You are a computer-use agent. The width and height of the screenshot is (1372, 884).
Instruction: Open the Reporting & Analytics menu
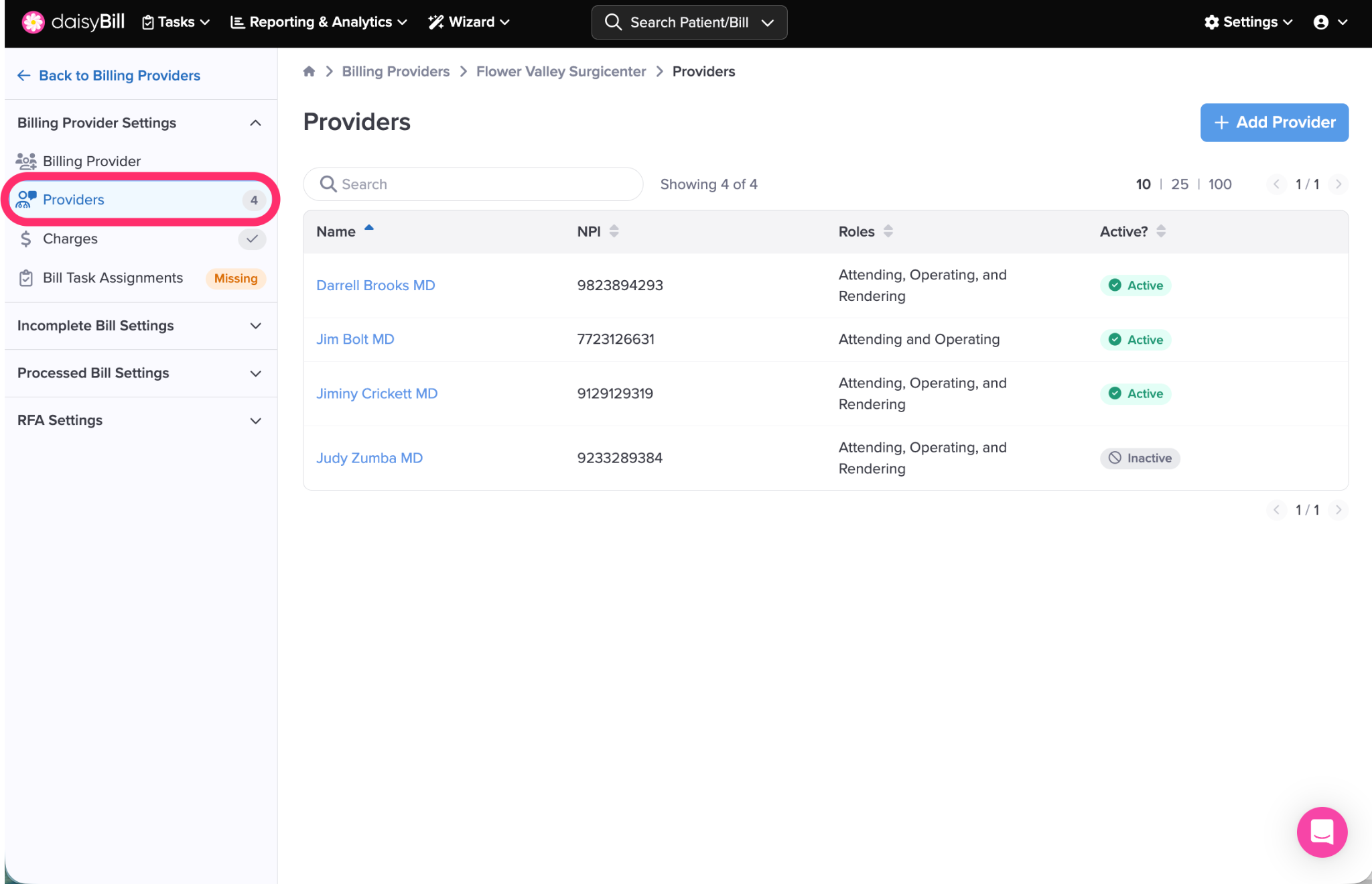(x=319, y=22)
